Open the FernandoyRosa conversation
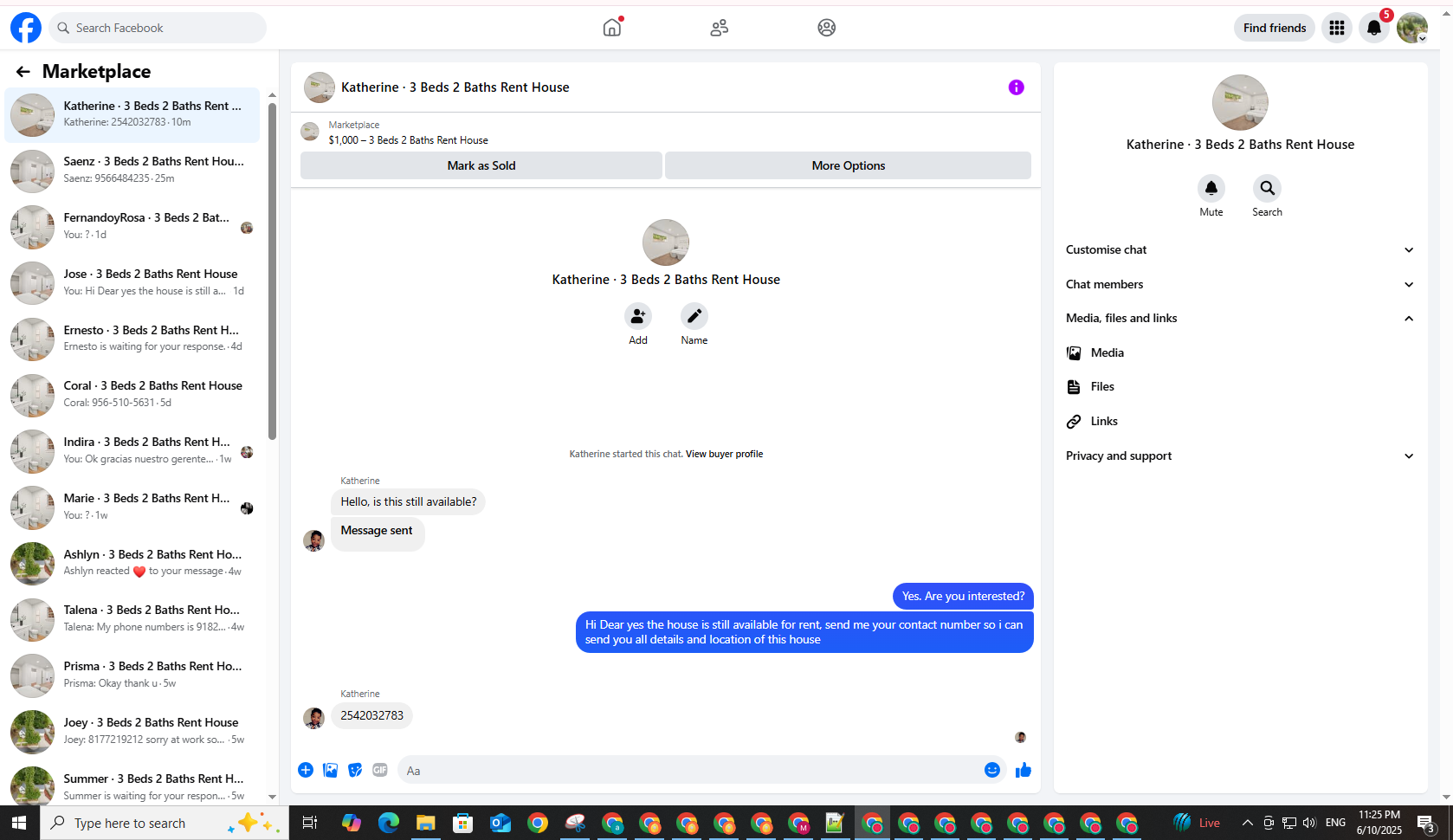The image size is (1453, 840). point(132,226)
